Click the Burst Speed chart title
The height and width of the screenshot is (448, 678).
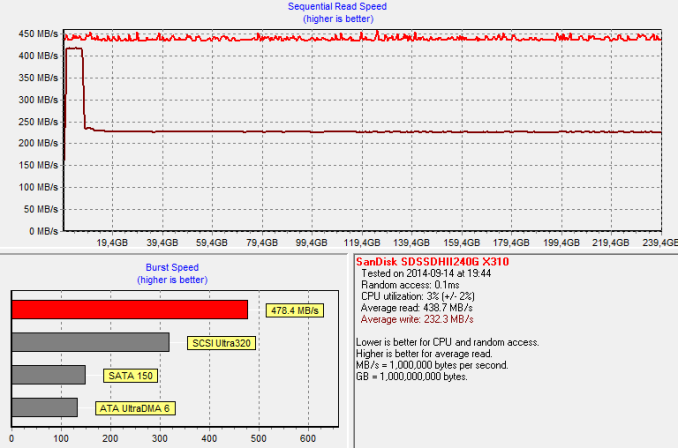click(x=172, y=268)
